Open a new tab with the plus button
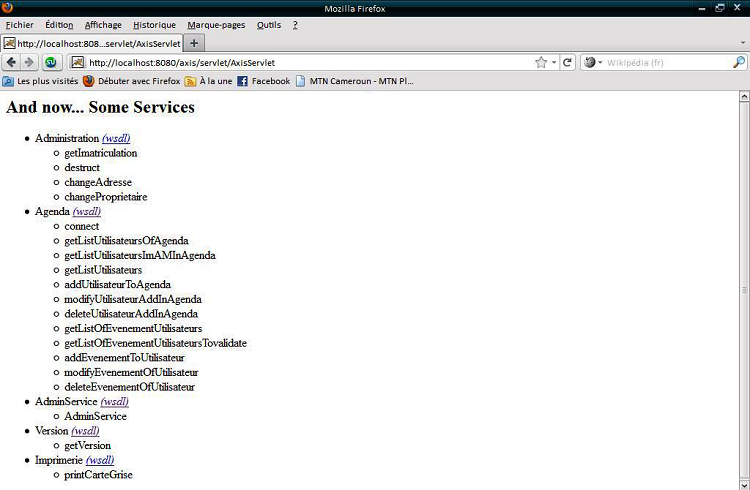 tap(194, 43)
